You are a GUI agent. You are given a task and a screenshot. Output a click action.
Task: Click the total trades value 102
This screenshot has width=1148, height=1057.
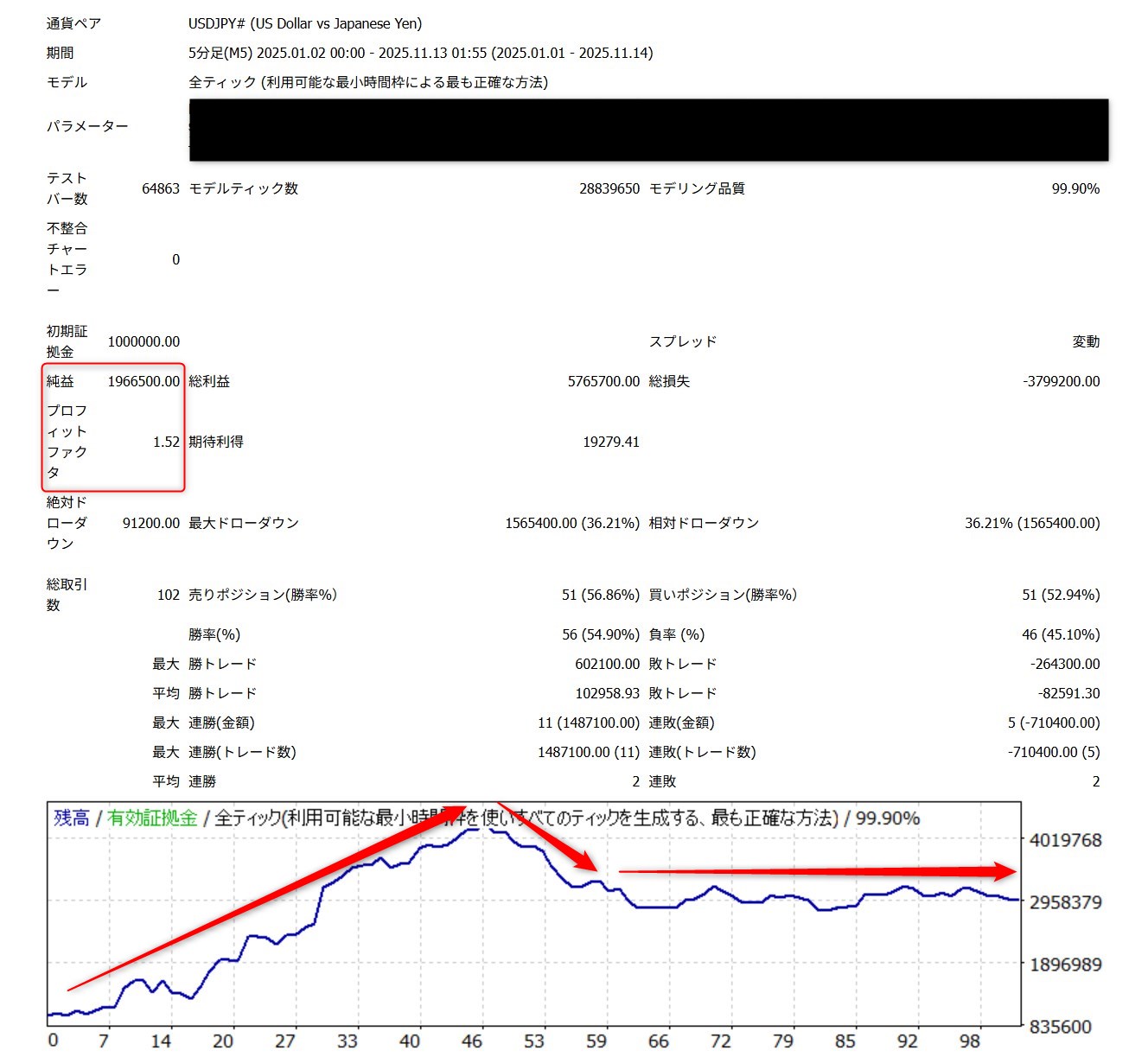[x=169, y=595]
